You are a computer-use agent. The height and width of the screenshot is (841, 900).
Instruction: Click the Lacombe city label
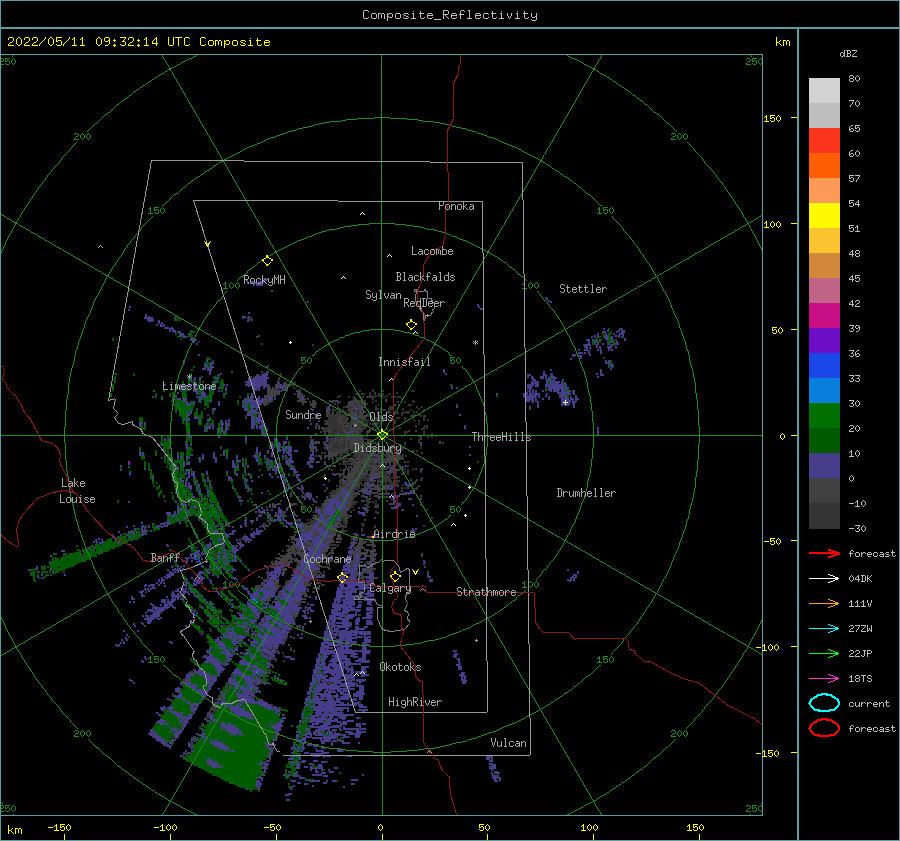(432, 251)
